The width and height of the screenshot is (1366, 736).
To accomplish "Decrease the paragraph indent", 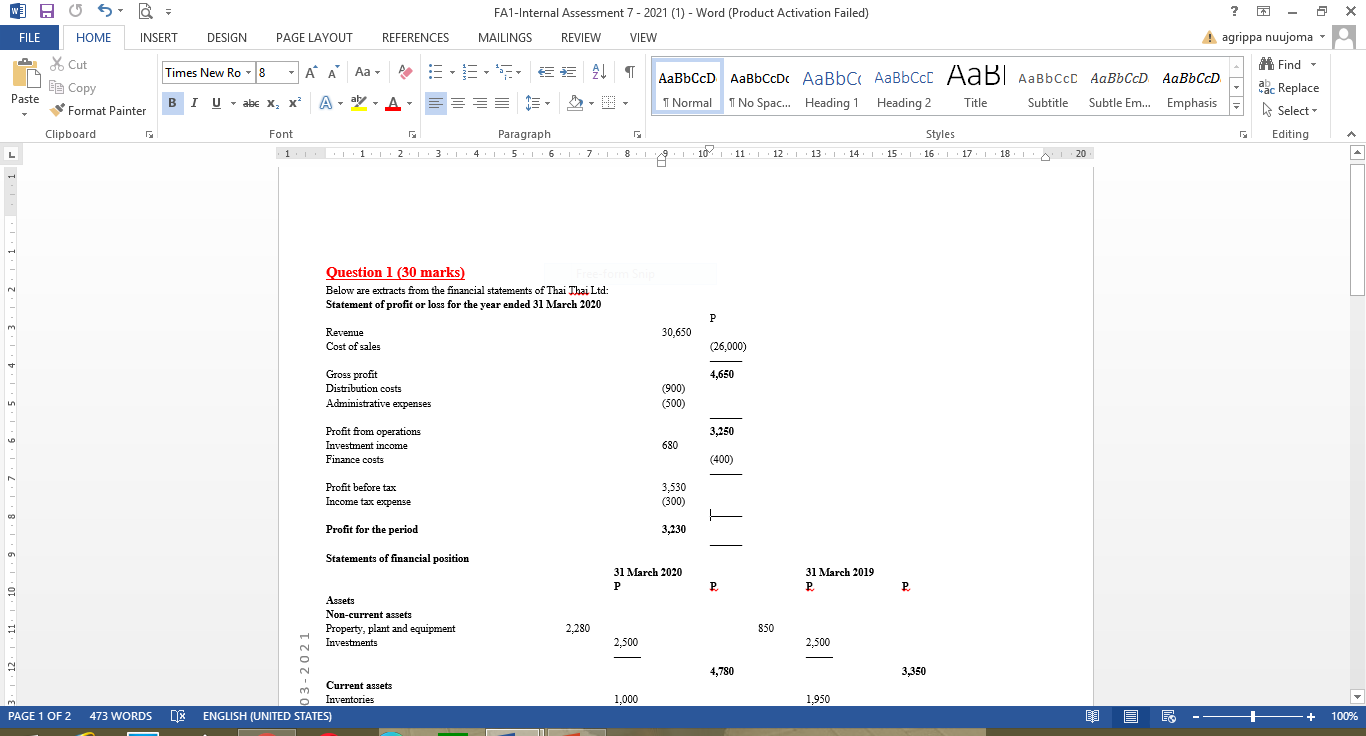I will tap(544, 73).
